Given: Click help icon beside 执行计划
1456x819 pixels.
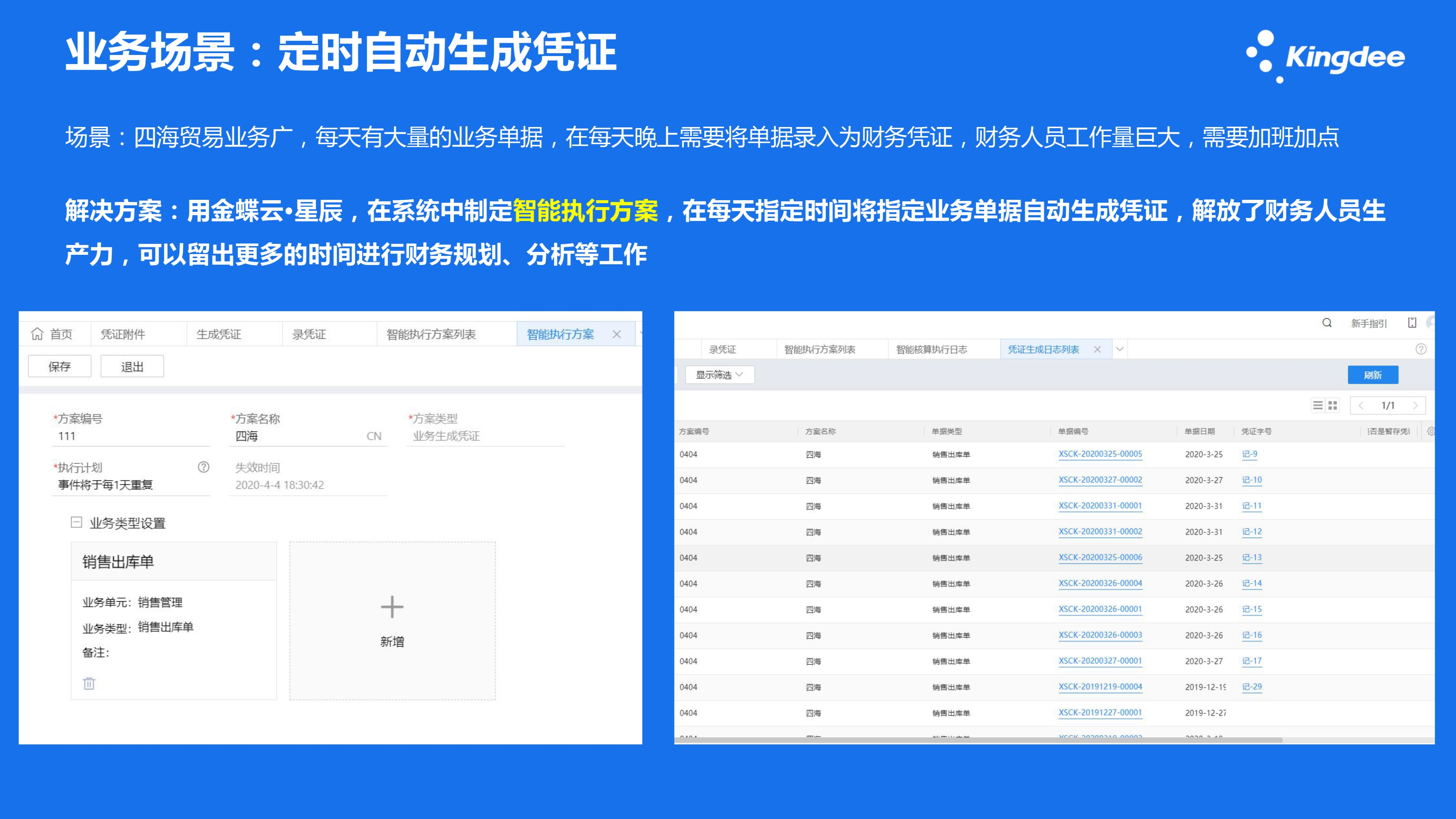Looking at the screenshot, I should [204, 467].
